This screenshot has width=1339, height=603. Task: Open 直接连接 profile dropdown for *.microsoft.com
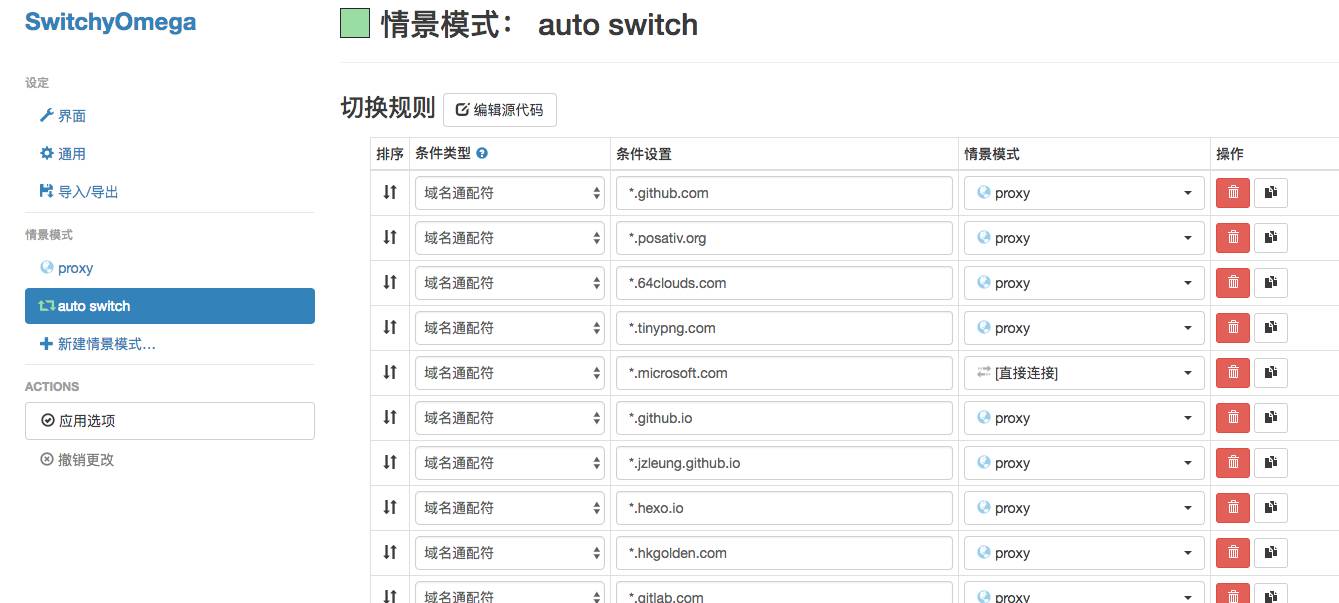click(1084, 373)
